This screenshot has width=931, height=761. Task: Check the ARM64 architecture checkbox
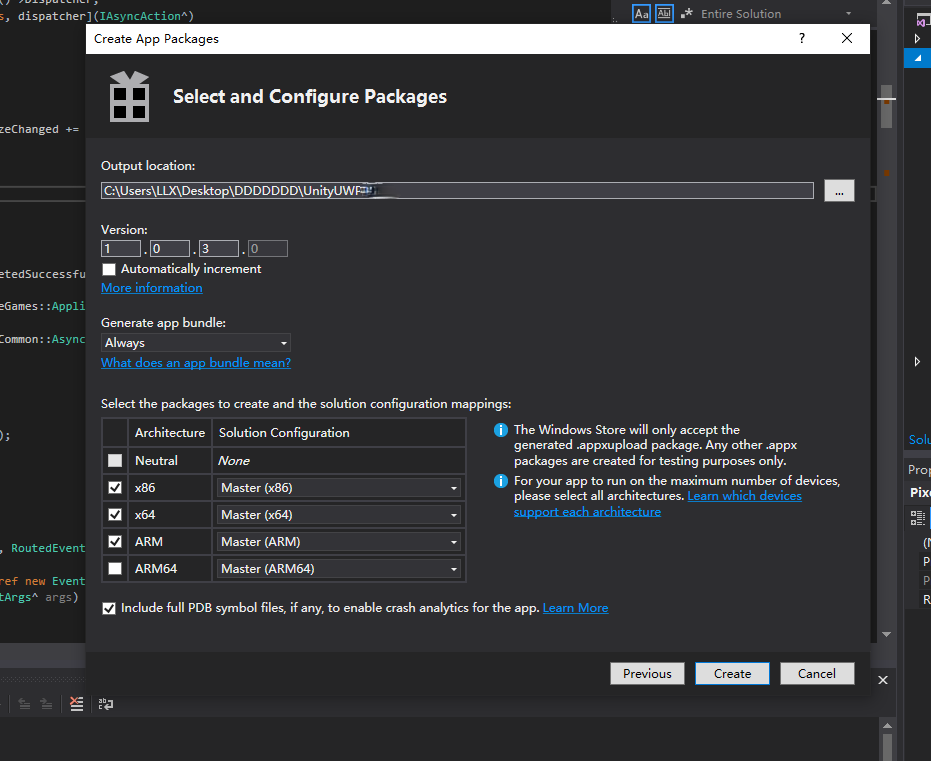pyautogui.click(x=115, y=568)
